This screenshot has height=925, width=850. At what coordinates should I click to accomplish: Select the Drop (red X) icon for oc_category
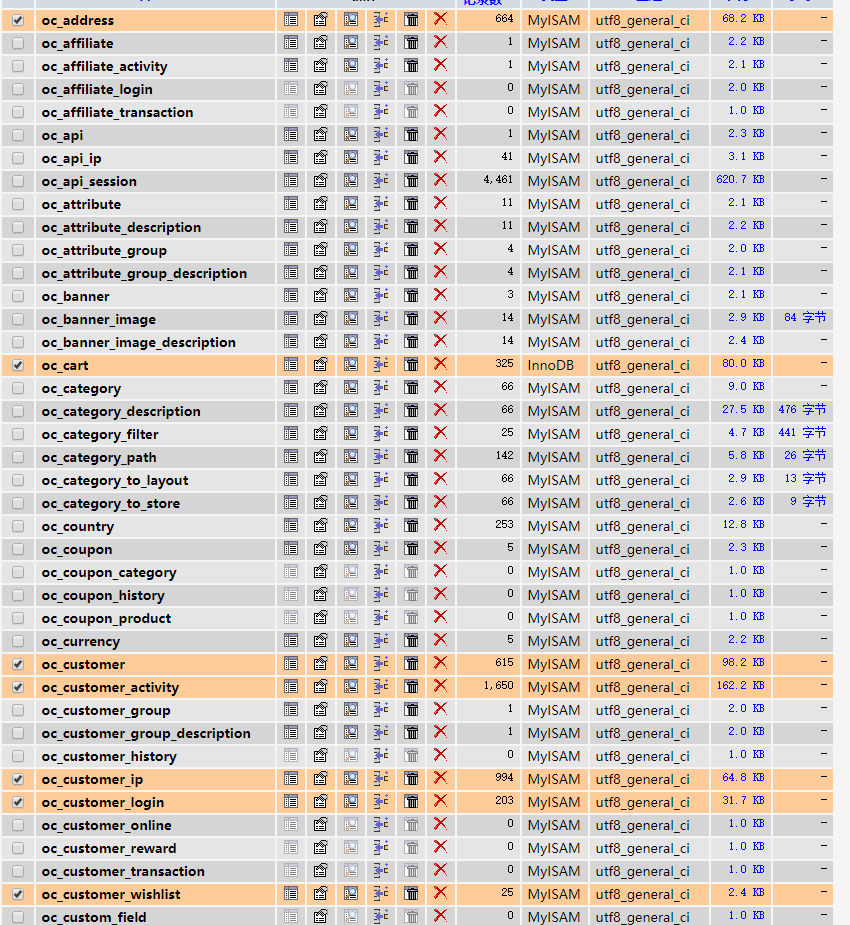tap(440, 388)
